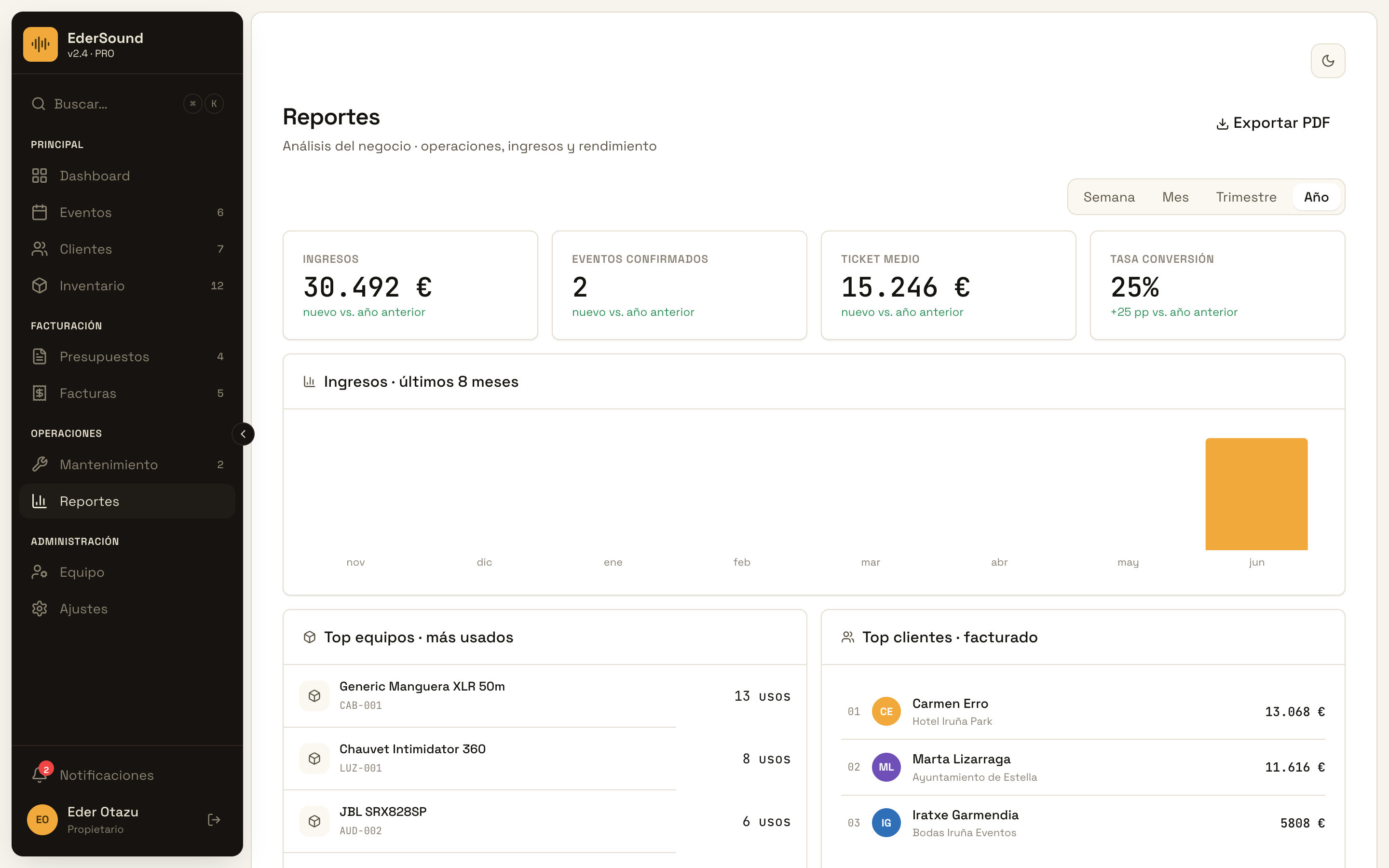The height and width of the screenshot is (868, 1389).
Task: Click the CE avatar of Carmen Erro
Action: tap(886, 711)
